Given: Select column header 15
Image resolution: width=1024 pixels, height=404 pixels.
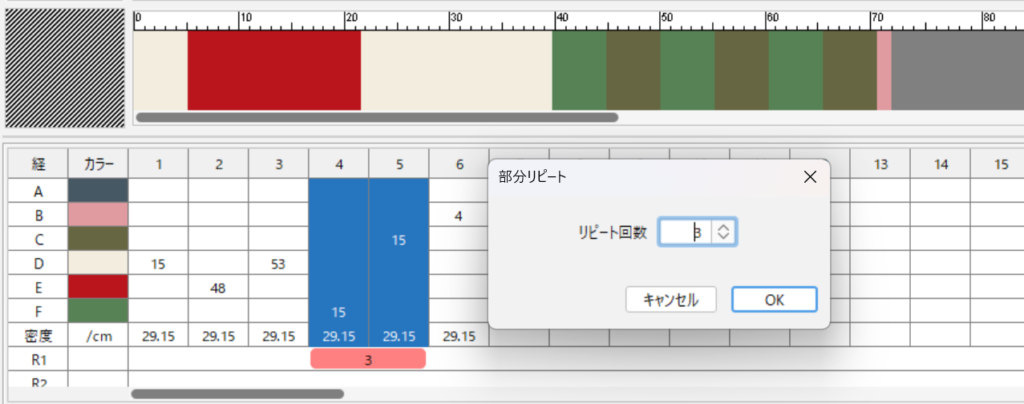Looking at the screenshot, I should click(999, 164).
